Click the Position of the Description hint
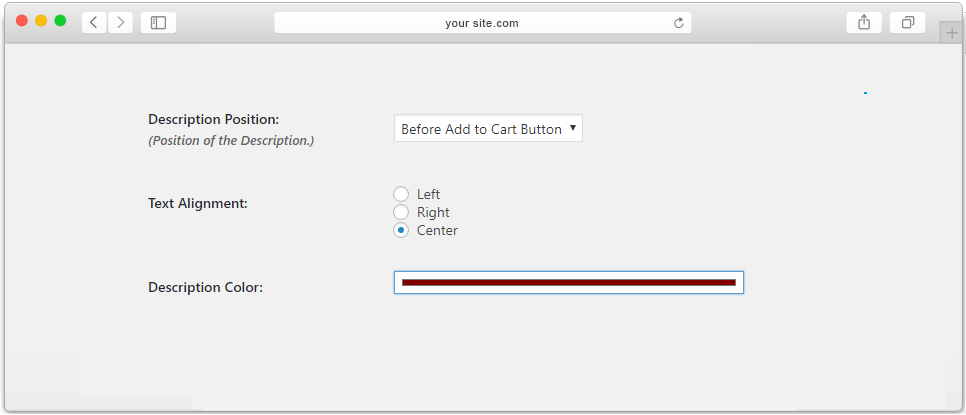The height and width of the screenshot is (415, 966). pyautogui.click(x=231, y=140)
